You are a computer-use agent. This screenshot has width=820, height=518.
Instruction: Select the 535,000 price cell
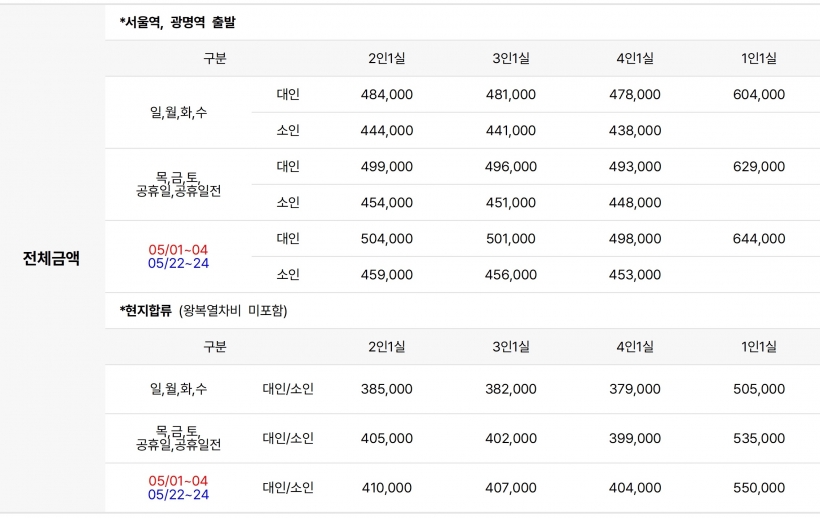(758, 438)
